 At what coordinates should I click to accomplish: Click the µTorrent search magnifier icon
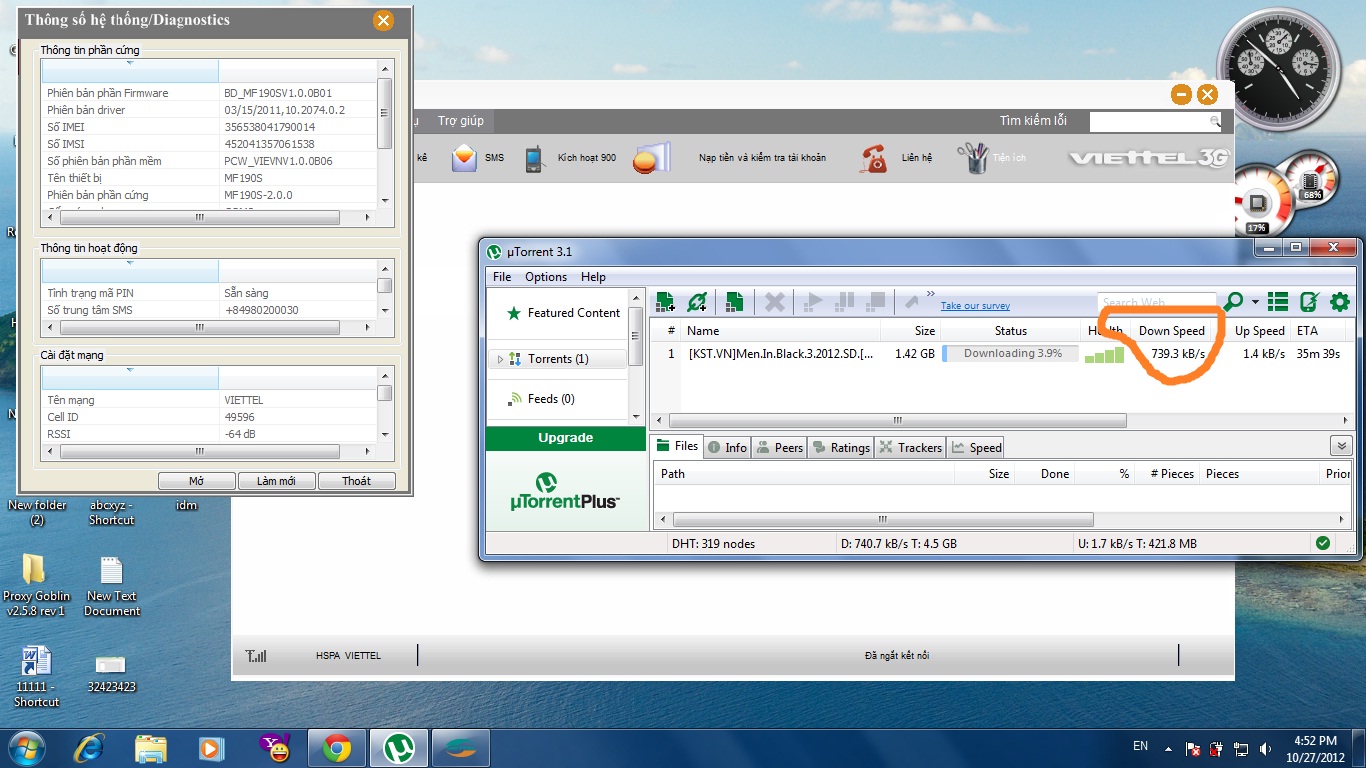click(1234, 301)
